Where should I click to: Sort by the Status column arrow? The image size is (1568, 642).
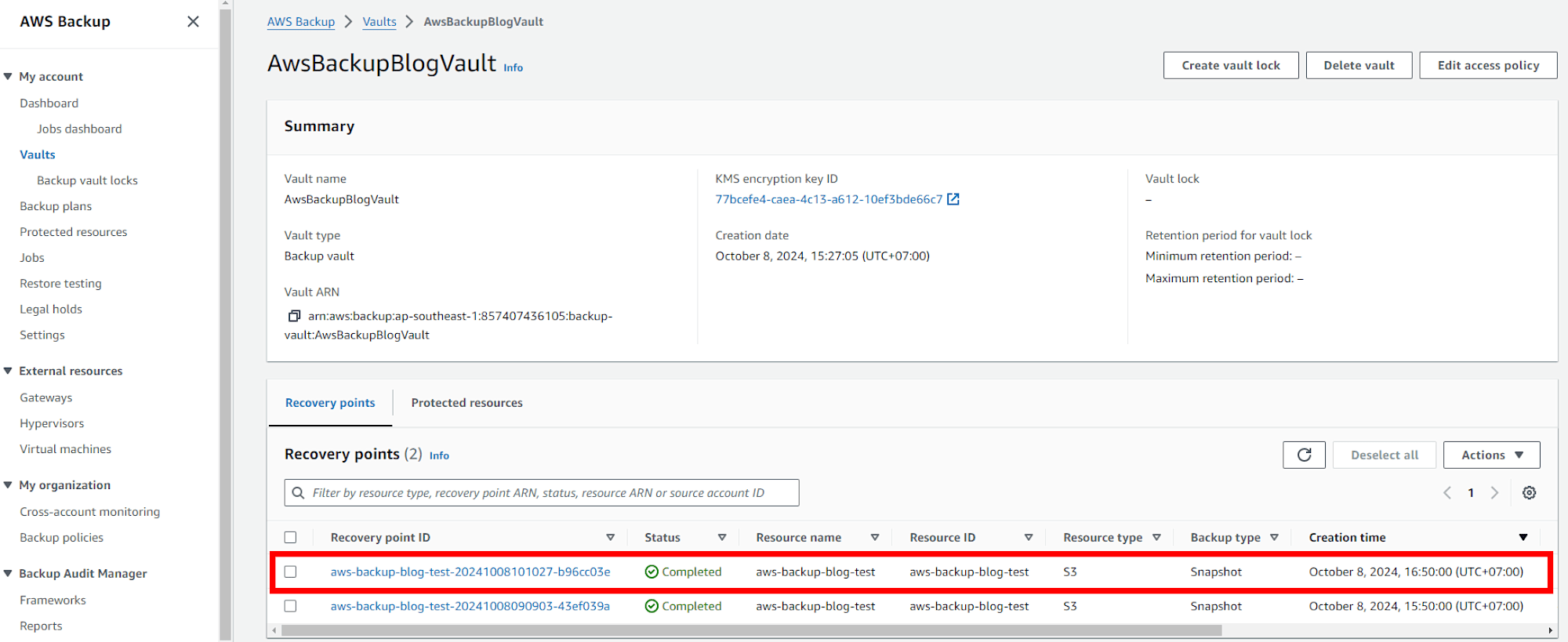pyautogui.click(x=722, y=538)
